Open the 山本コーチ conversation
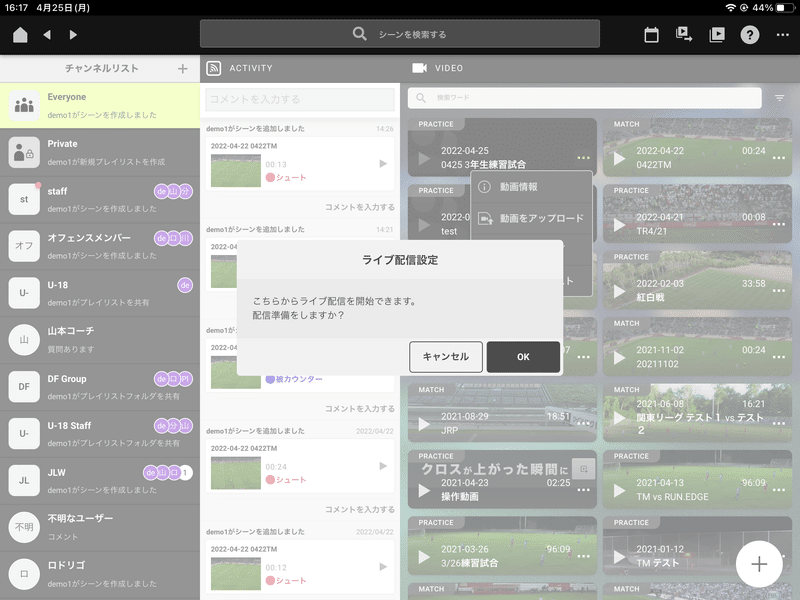The width and height of the screenshot is (800, 600). (x=100, y=340)
